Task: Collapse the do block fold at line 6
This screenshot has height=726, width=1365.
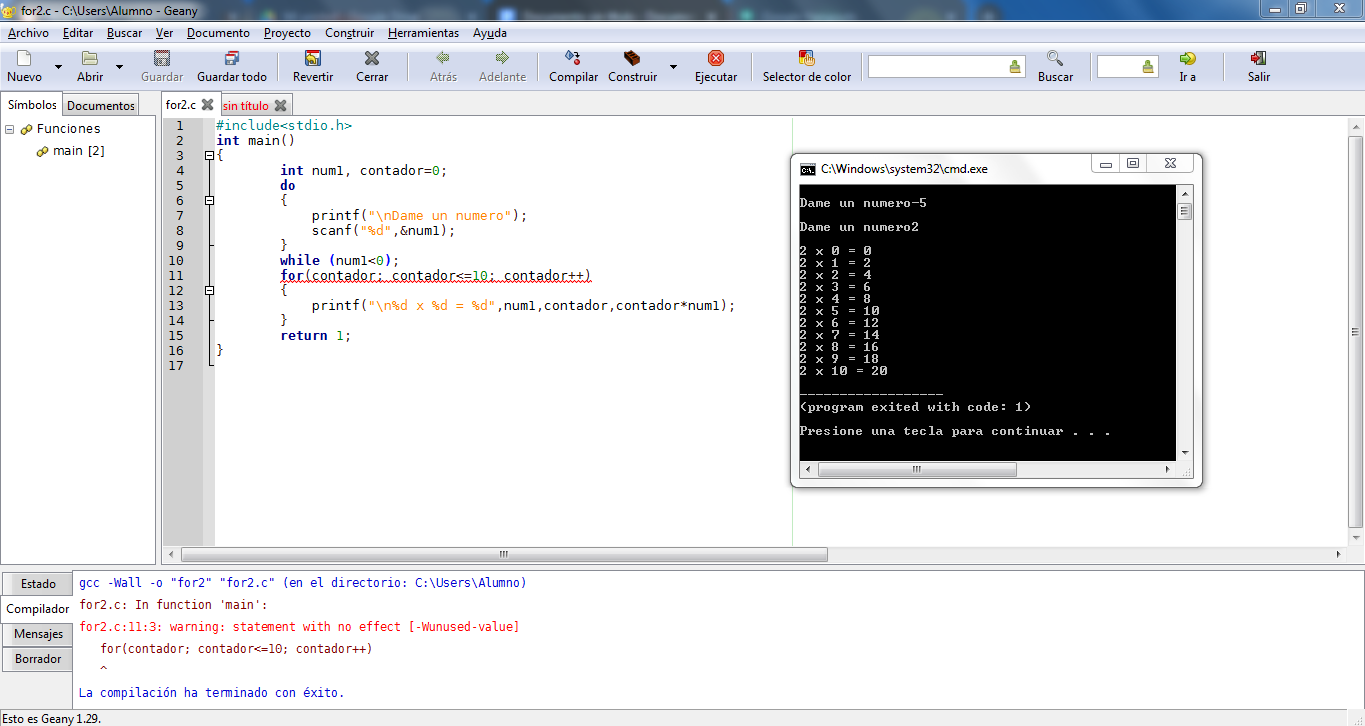Action: (x=209, y=201)
